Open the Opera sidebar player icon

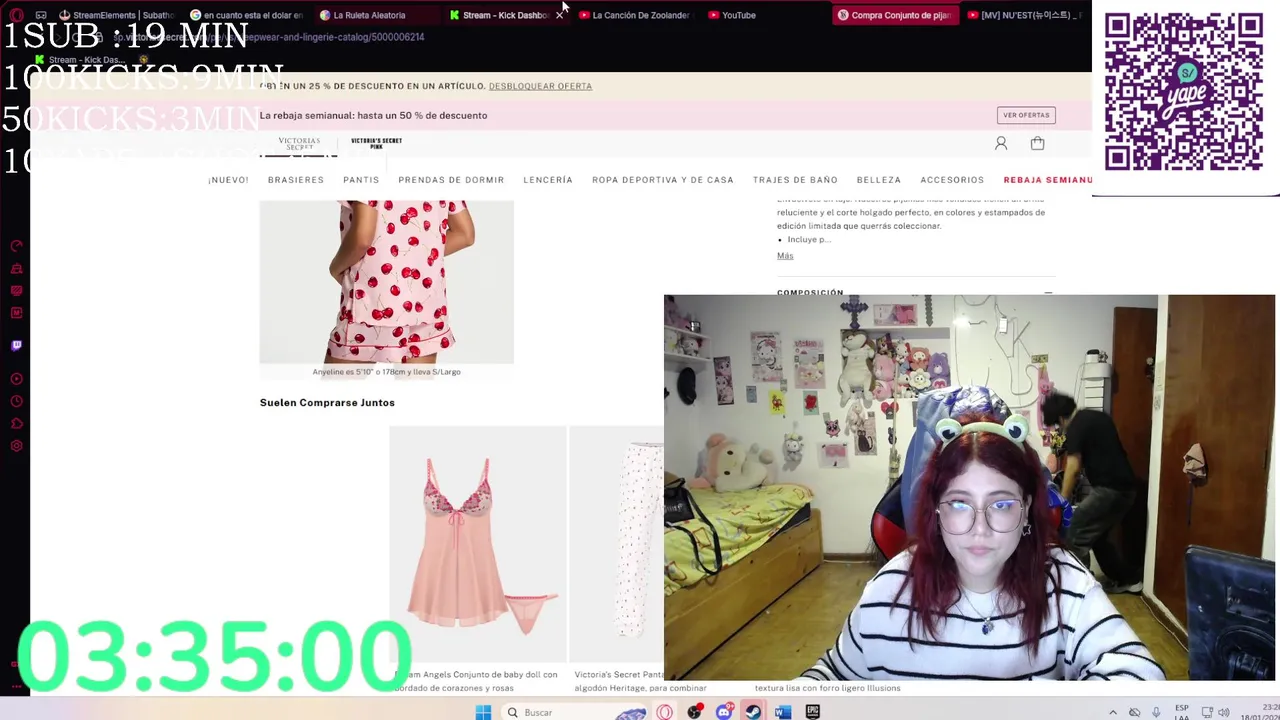16,379
